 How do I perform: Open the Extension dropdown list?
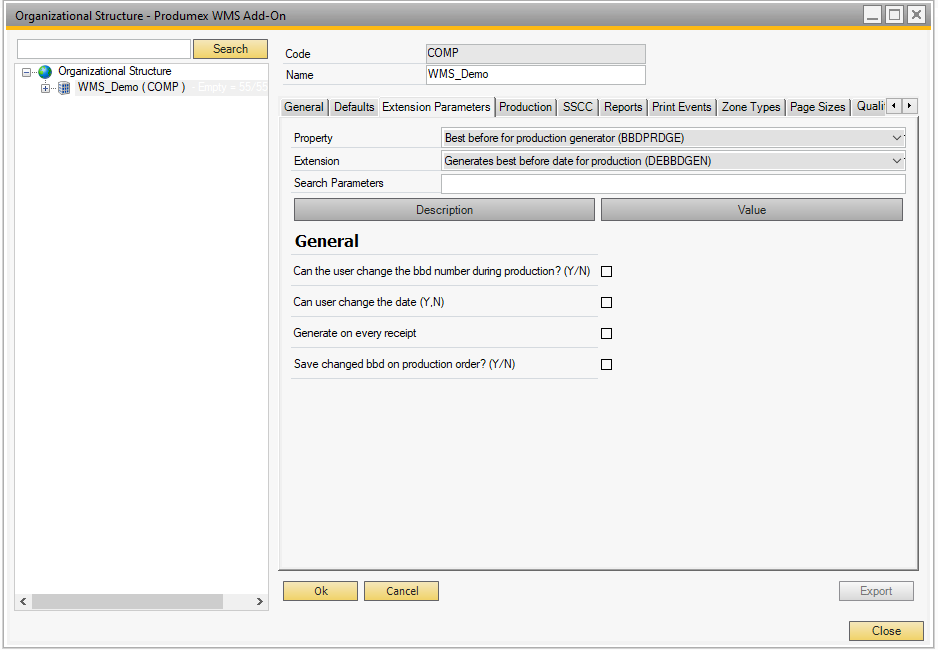(896, 161)
